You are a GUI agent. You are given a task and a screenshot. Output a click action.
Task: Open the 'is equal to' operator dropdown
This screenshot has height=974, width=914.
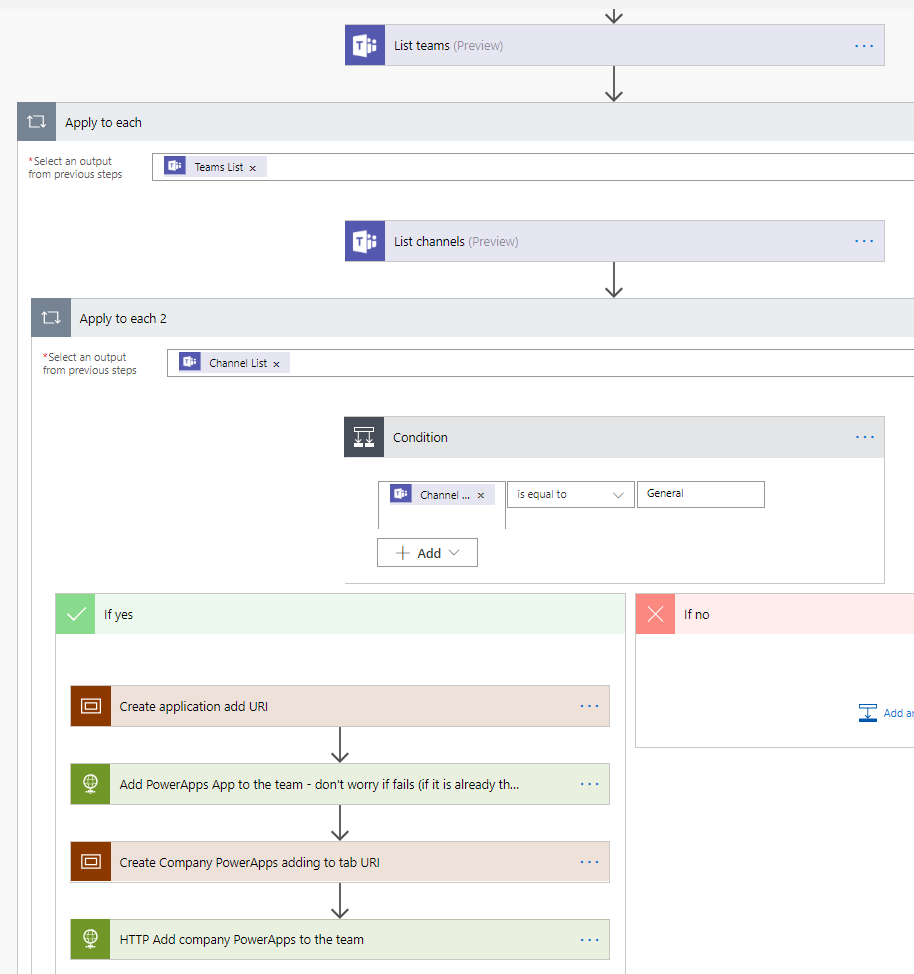570,494
